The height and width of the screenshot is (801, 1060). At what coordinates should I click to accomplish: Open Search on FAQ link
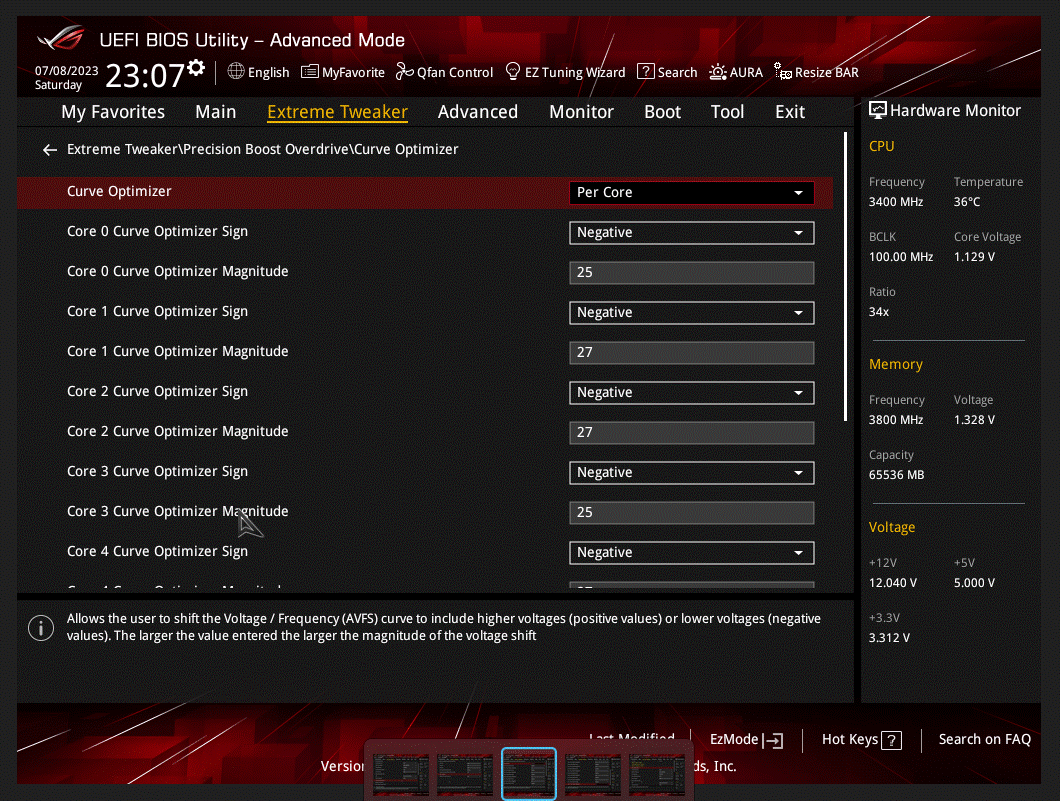984,739
